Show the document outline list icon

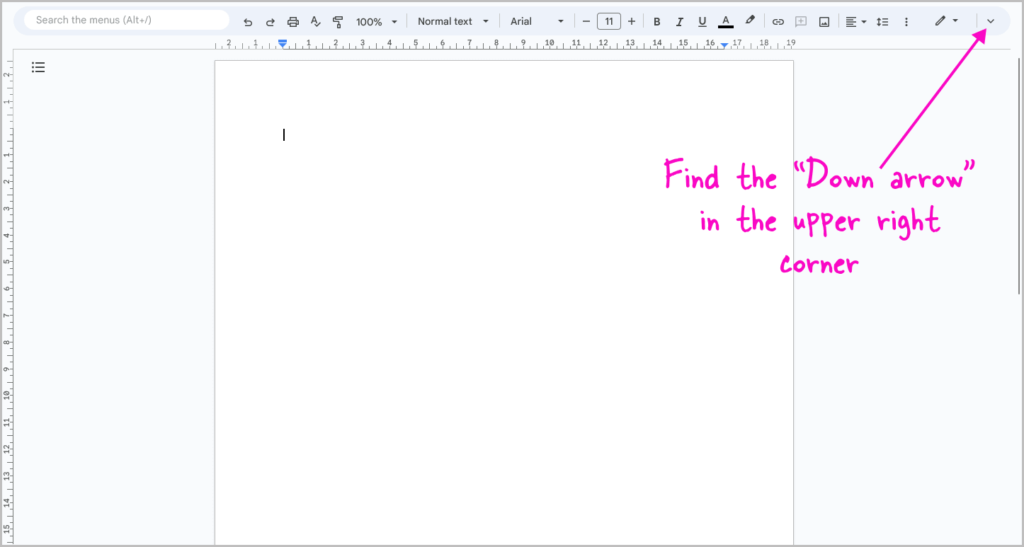point(39,67)
